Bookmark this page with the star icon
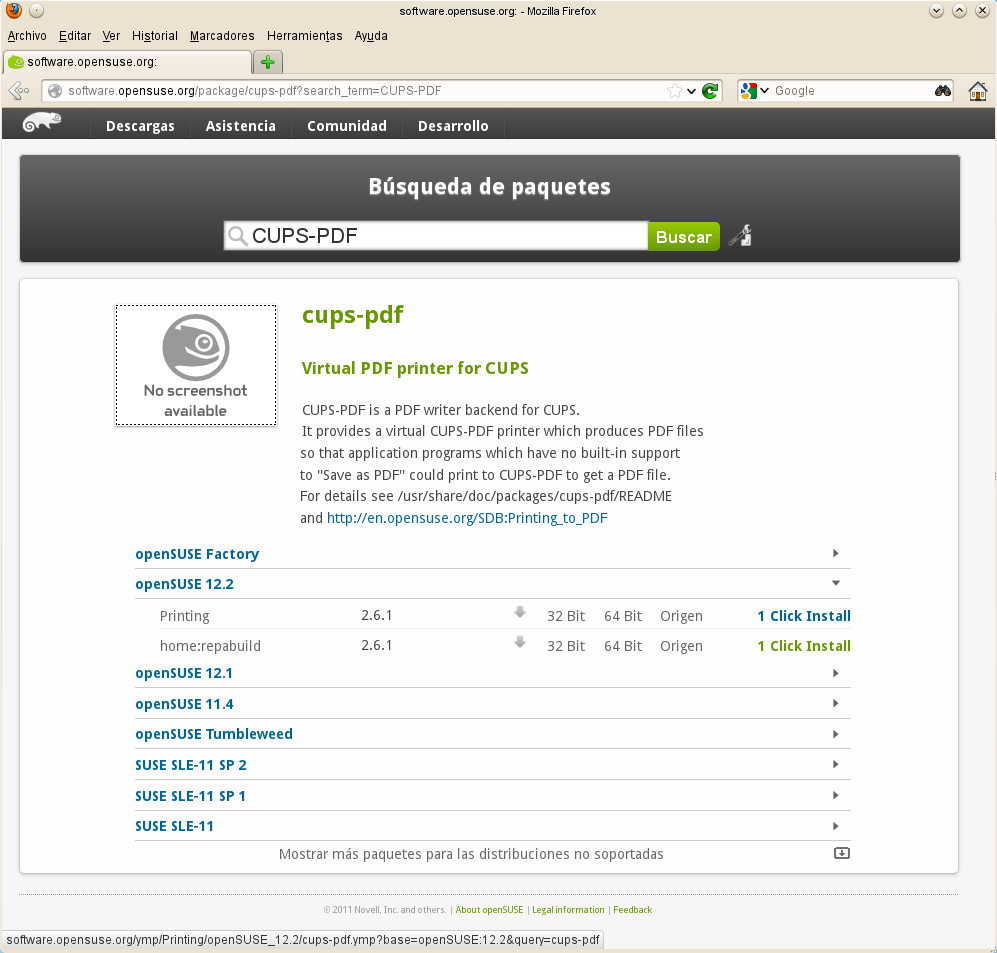 click(675, 91)
